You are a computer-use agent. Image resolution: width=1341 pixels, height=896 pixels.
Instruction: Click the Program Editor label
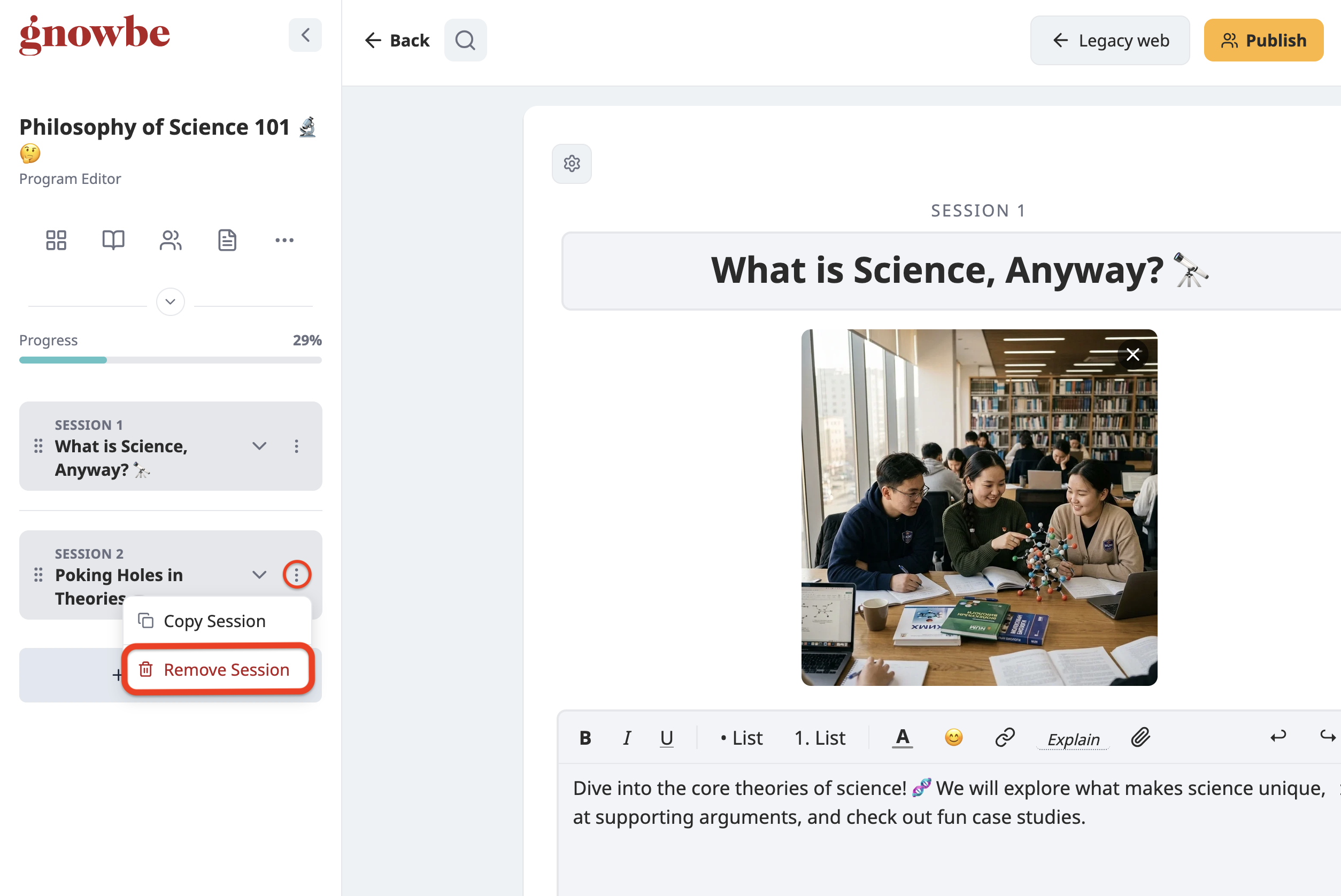tap(70, 179)
